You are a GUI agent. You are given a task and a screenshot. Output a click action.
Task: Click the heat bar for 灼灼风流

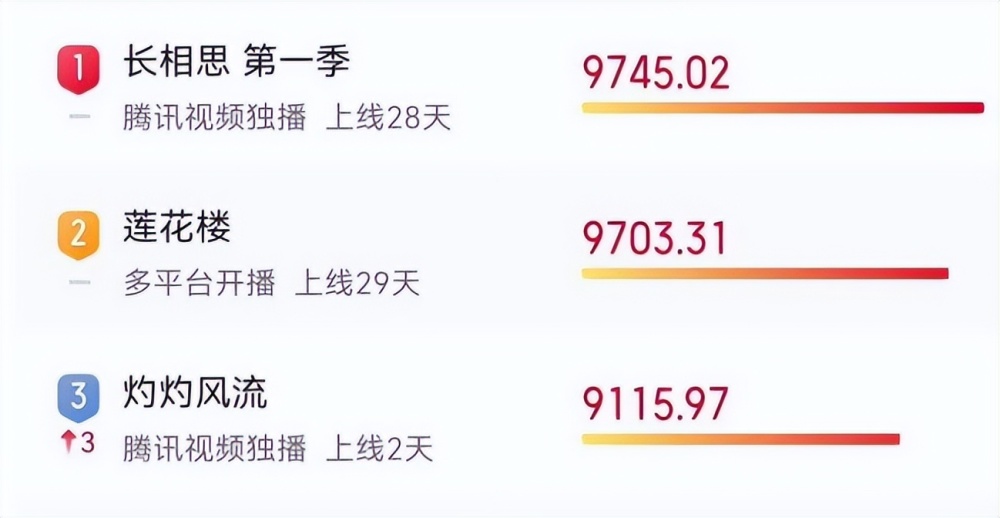pyautogui.click(x=740, y=439)
